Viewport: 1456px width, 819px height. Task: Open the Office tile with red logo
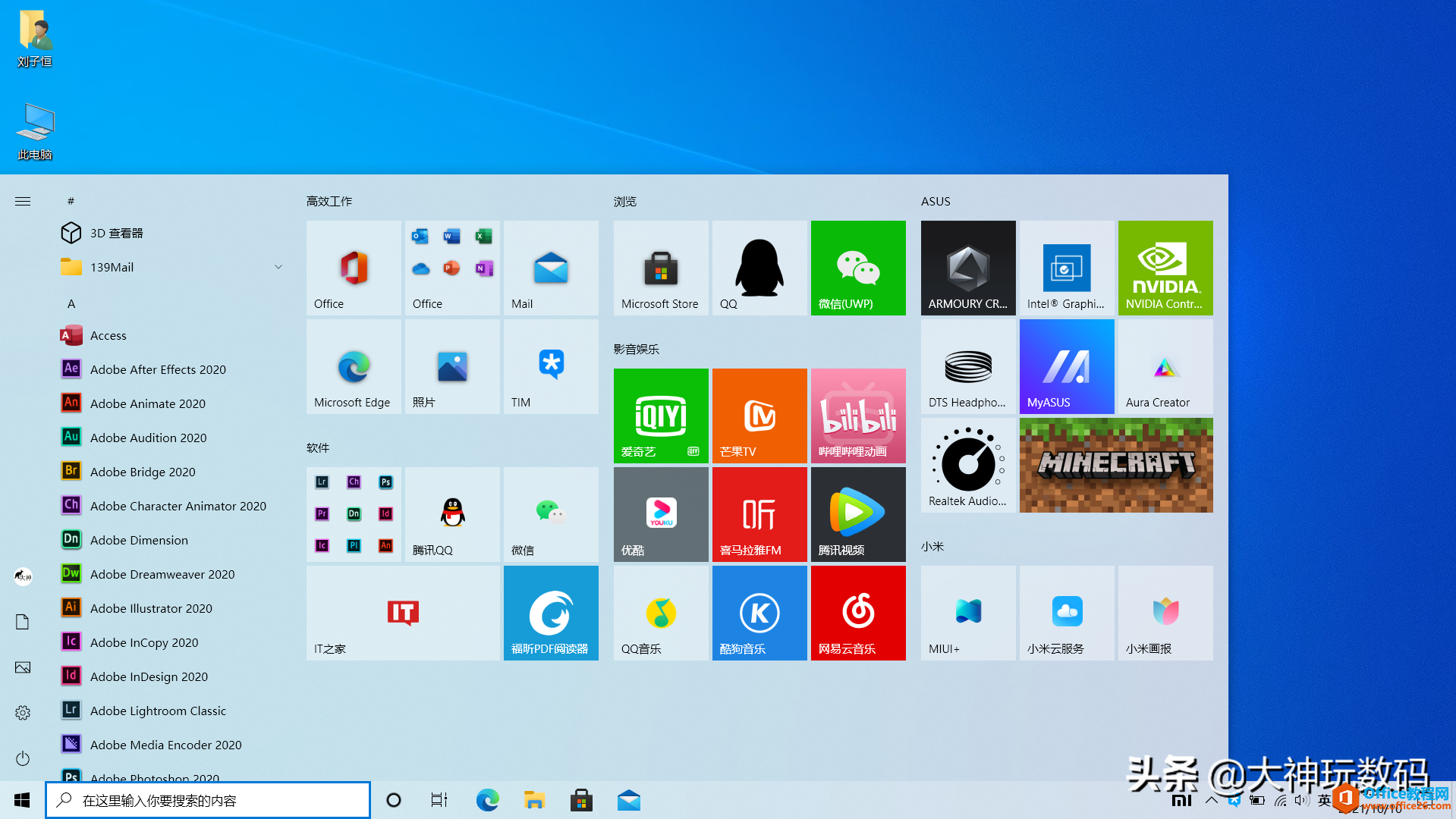(354, 268)
